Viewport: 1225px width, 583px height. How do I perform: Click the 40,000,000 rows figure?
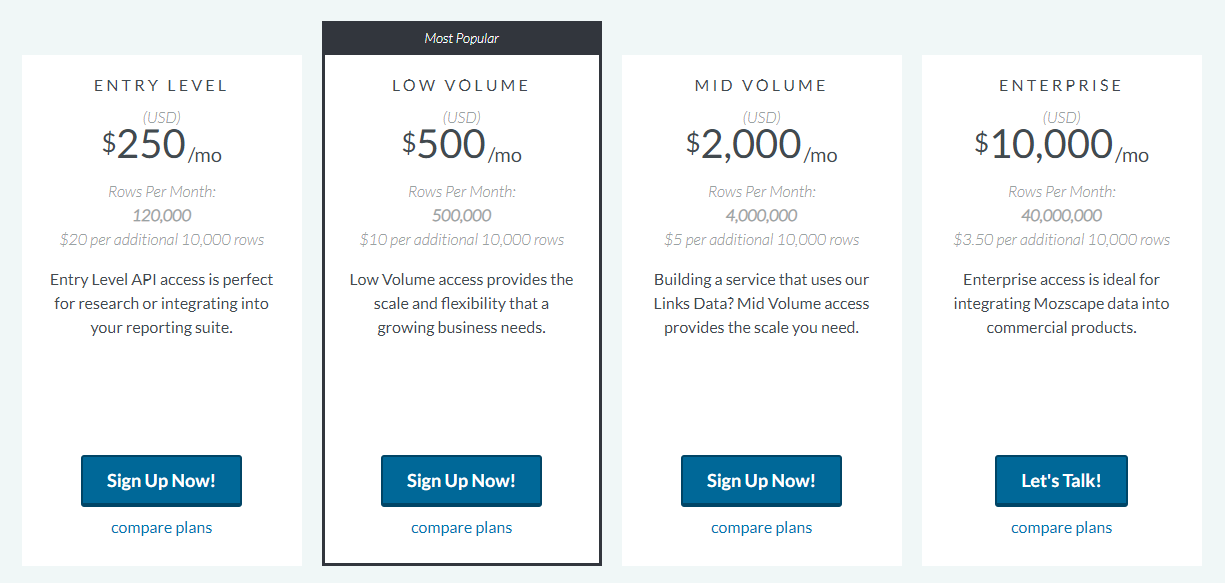click(x=1061, y=215)
